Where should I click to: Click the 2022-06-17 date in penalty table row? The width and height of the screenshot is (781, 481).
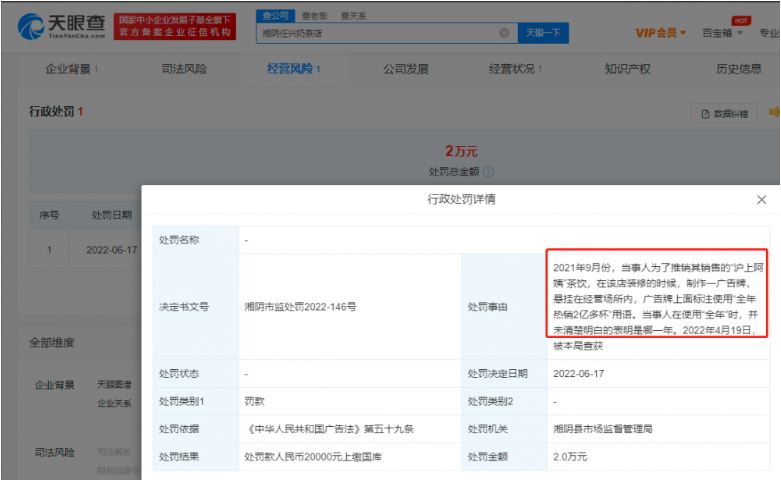click(x=112, y=250)
